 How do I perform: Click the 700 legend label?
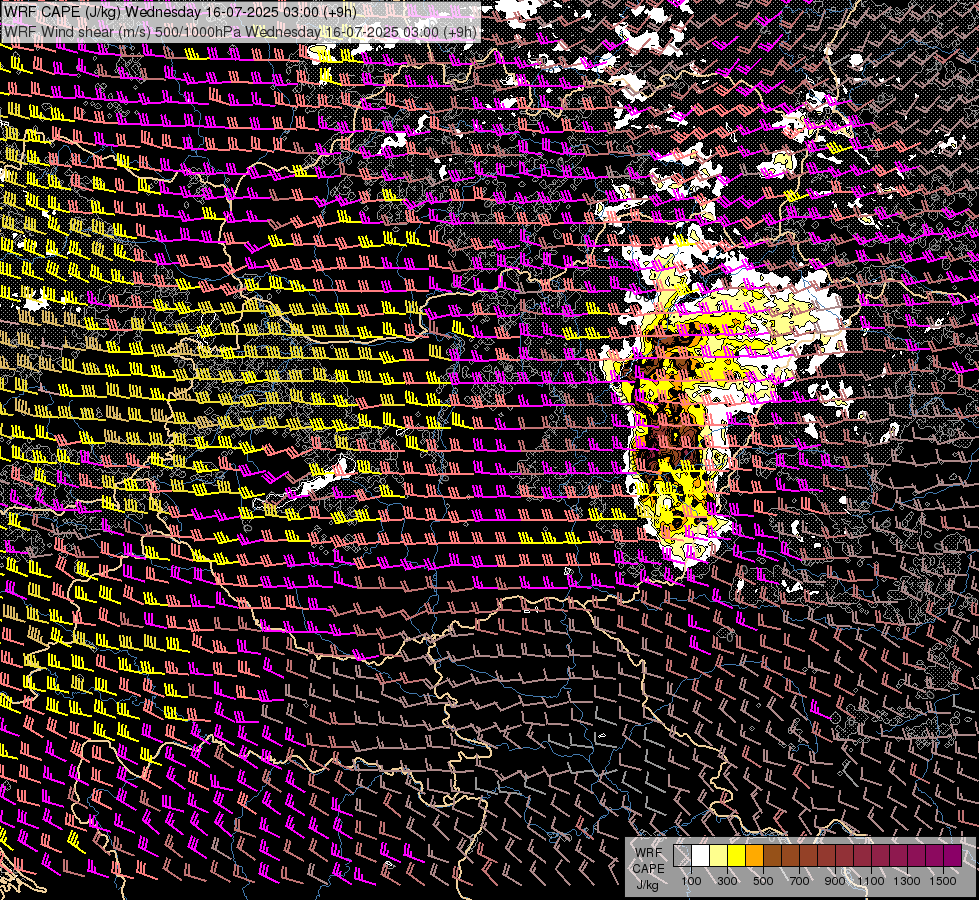(x=799, y=881)
